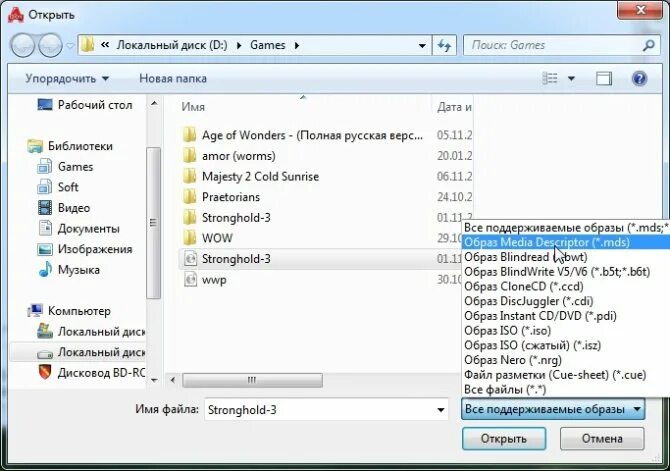
Task: Click the file name input field
Action: point(319,410)
